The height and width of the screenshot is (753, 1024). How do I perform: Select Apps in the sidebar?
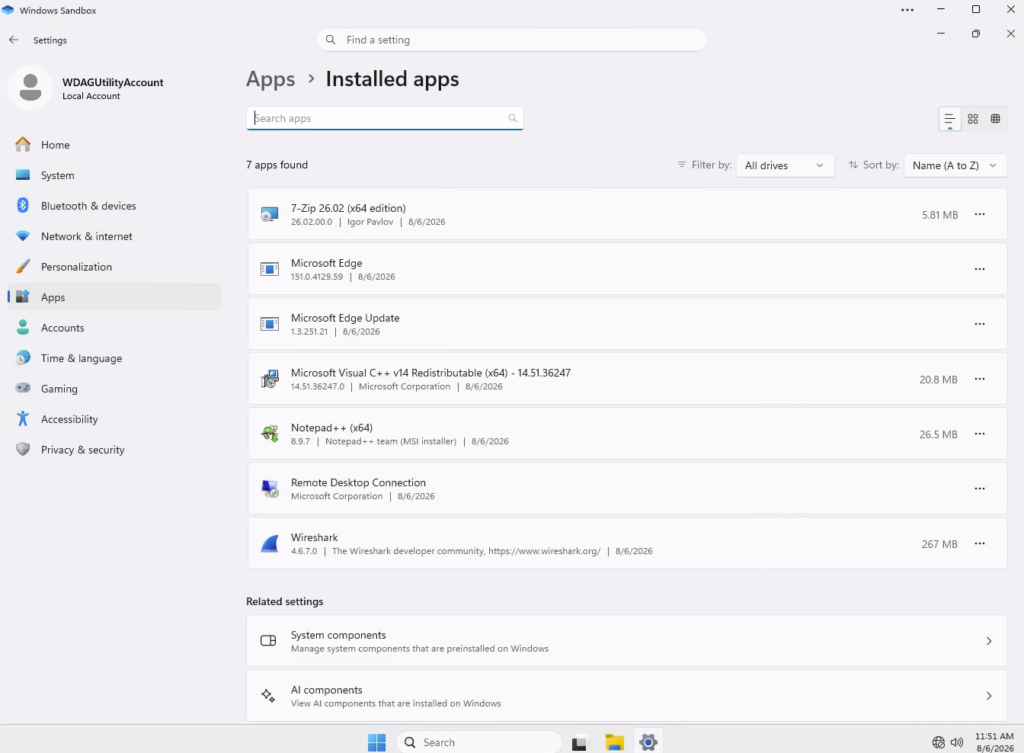pos(114,297)
